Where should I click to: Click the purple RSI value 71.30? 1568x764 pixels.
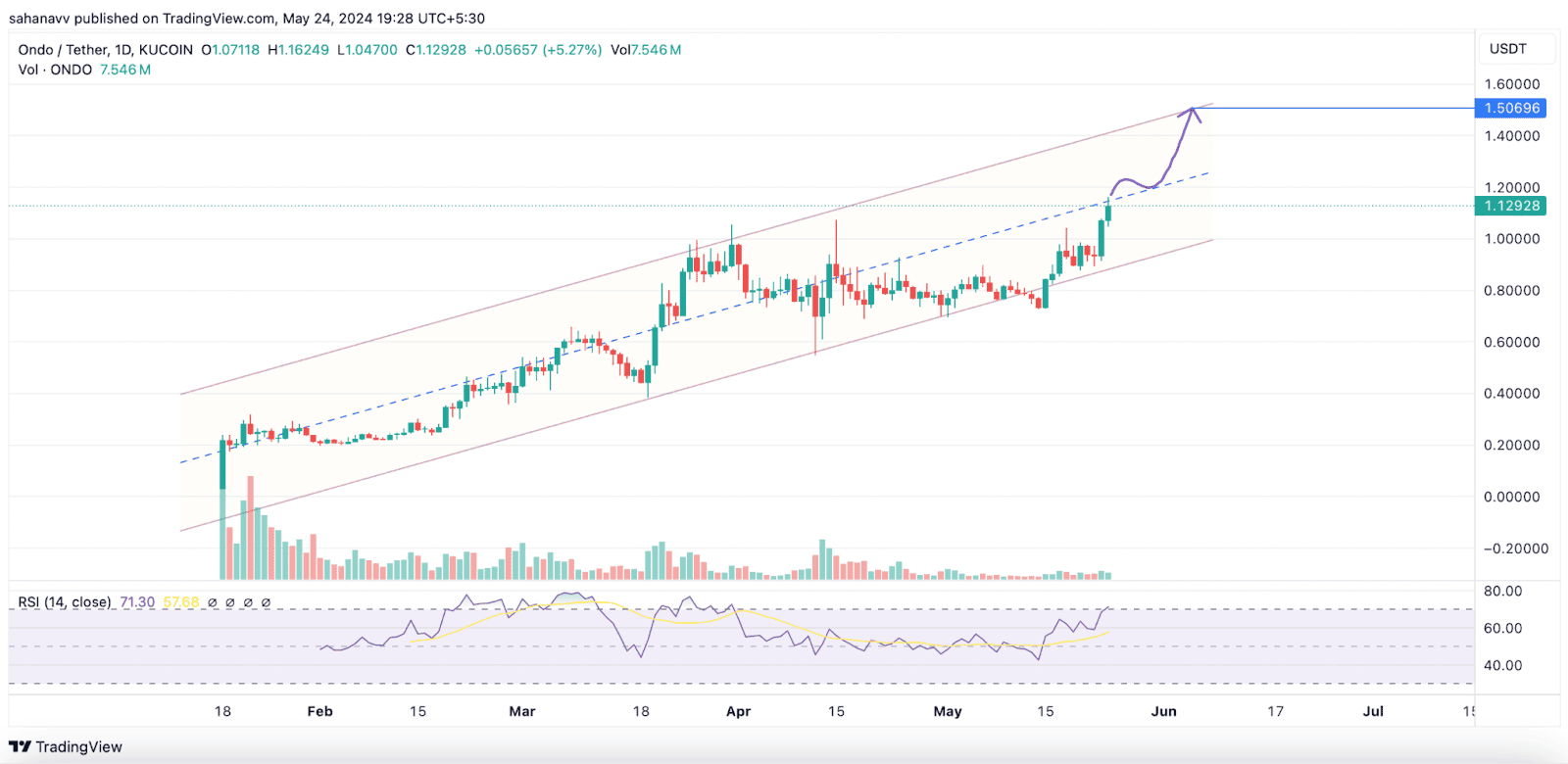tap(137, 602)
